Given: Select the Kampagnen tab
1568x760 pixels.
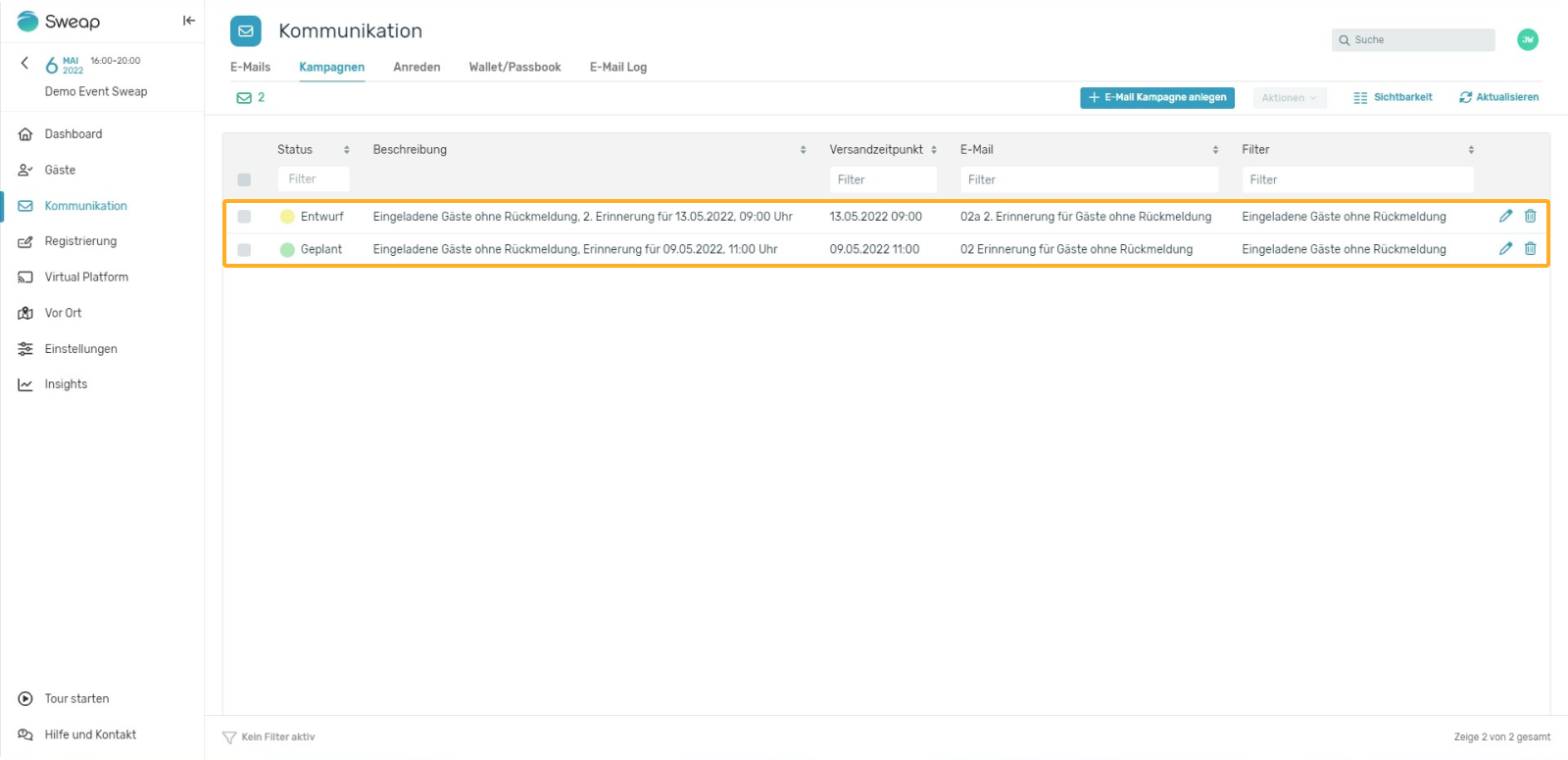Looking at the screenshot, I should pyautogui.click(x=332, y=68).
